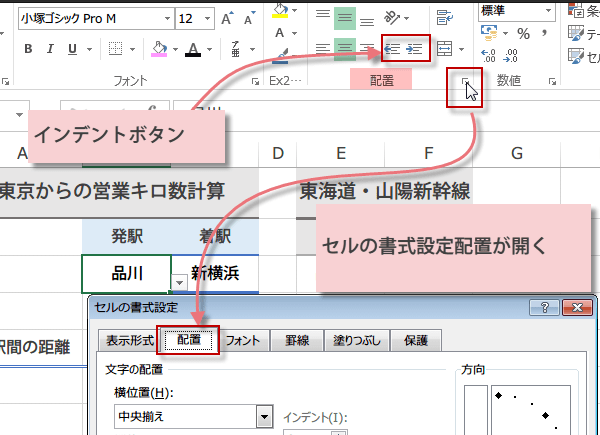
Task: Expand the phonetic guide dropdown arrow
Action: click(252, 49)
